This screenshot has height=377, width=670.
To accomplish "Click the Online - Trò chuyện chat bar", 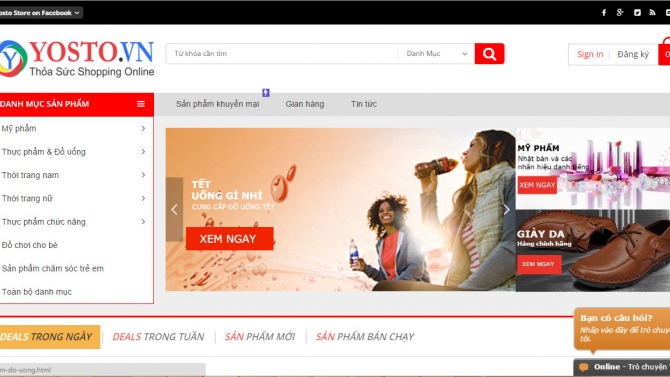I will 622,367.
